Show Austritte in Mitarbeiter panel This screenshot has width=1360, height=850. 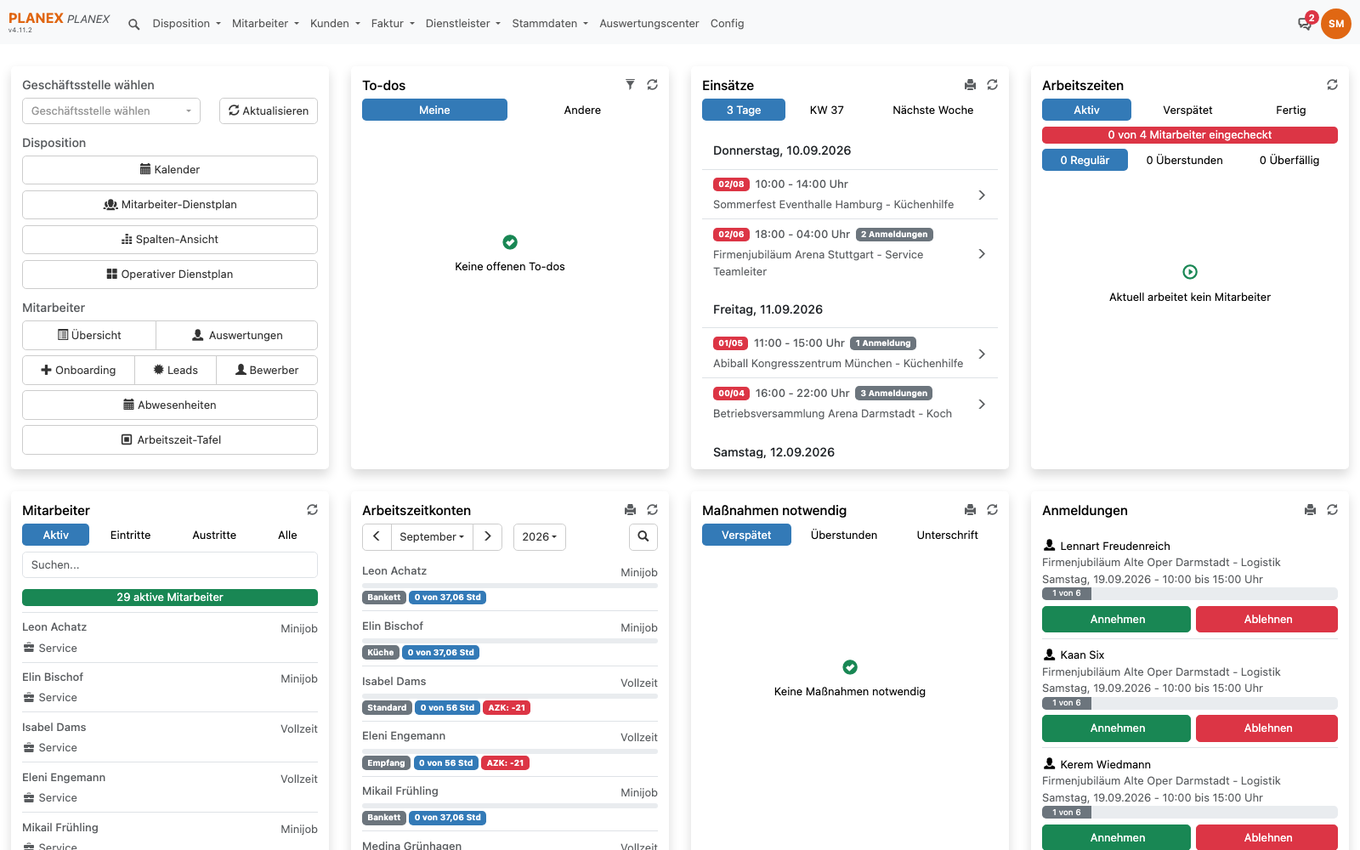214,535
